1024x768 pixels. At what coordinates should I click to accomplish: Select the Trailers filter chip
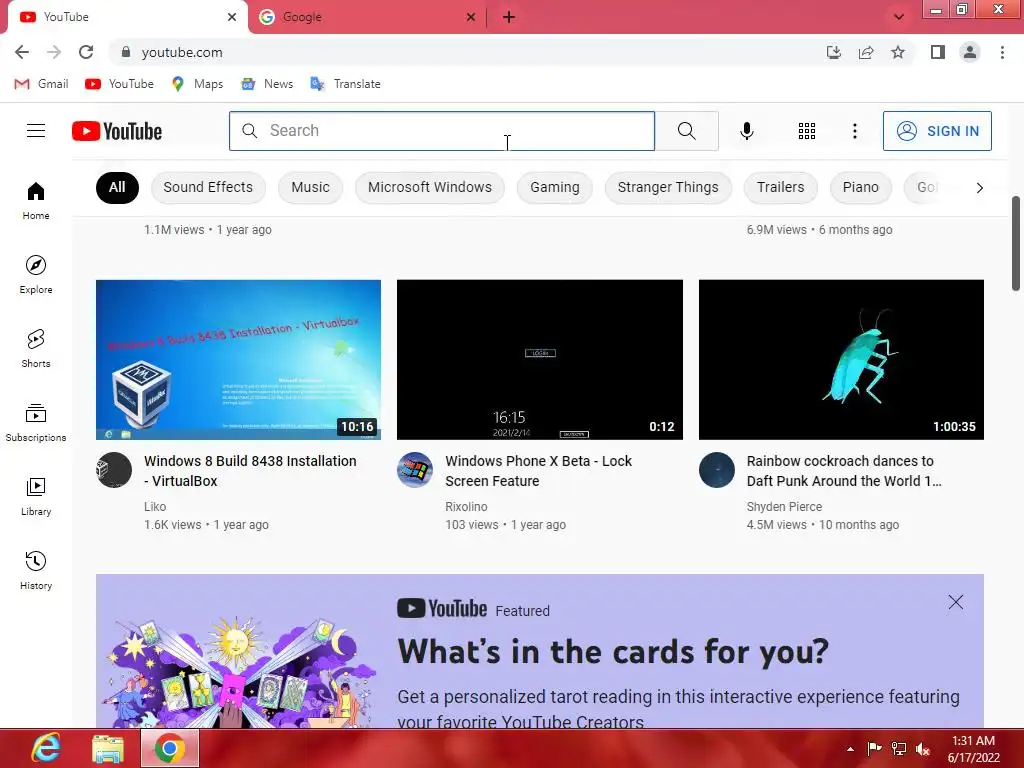(x=780, y=187)
